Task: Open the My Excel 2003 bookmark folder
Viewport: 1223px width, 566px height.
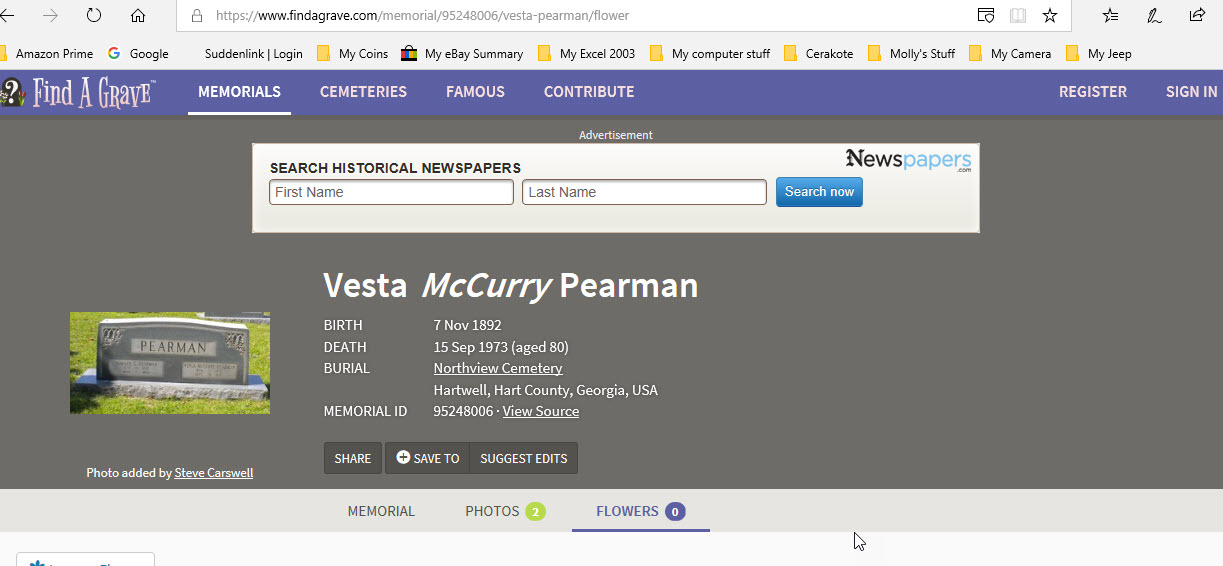Action: pos(586,54)
